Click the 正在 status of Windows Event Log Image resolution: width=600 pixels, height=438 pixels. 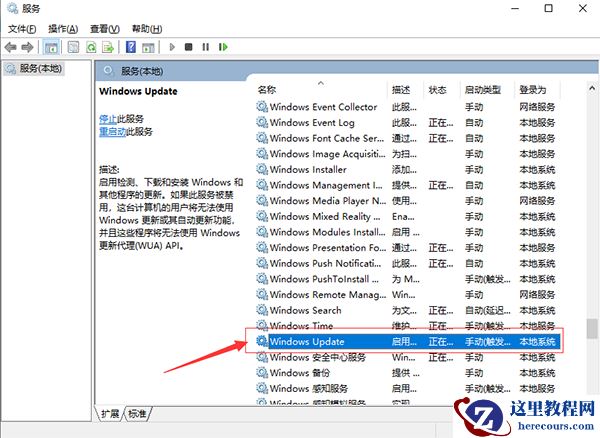pos(441,123)
